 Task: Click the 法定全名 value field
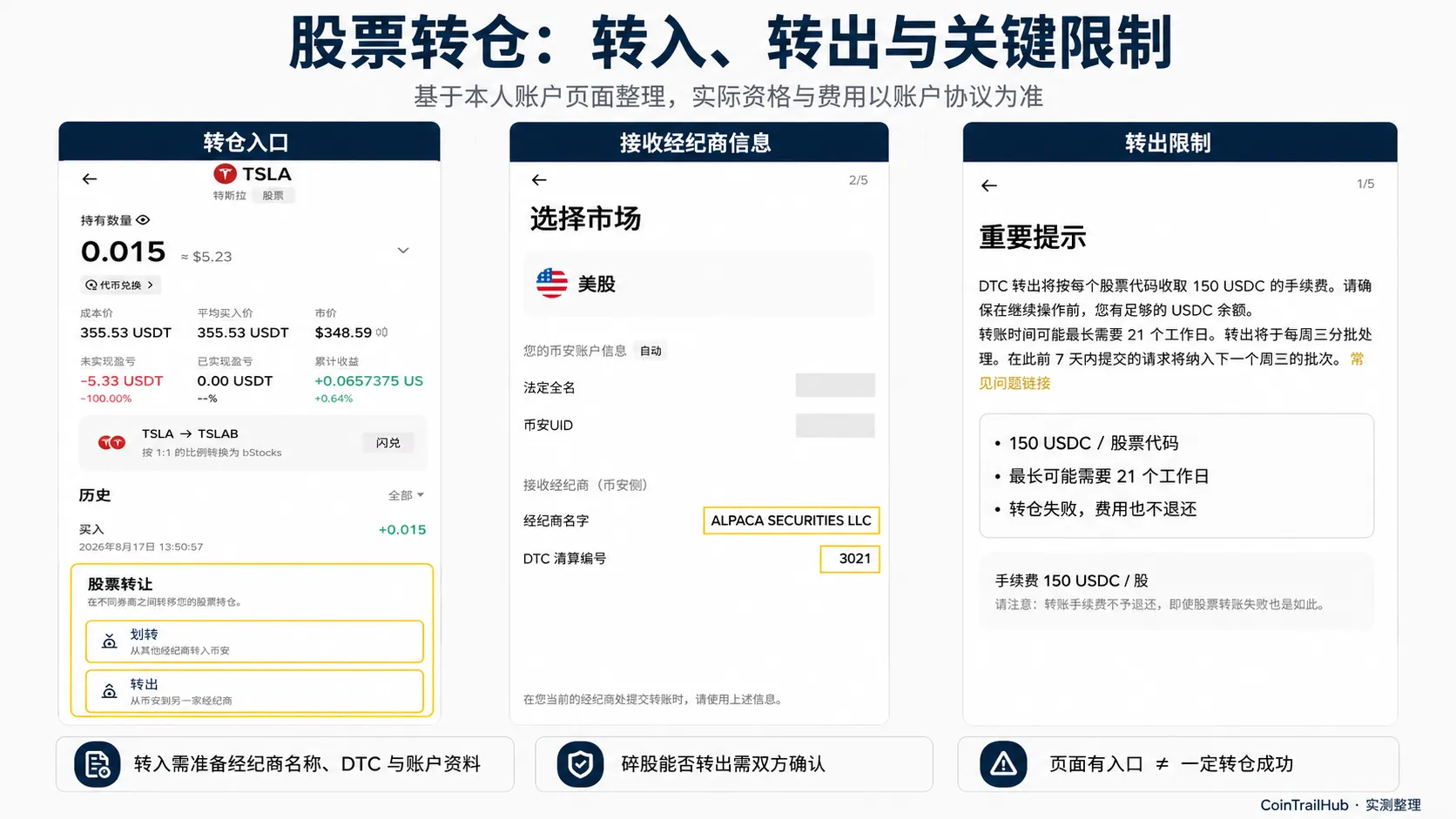click(835, 386)
